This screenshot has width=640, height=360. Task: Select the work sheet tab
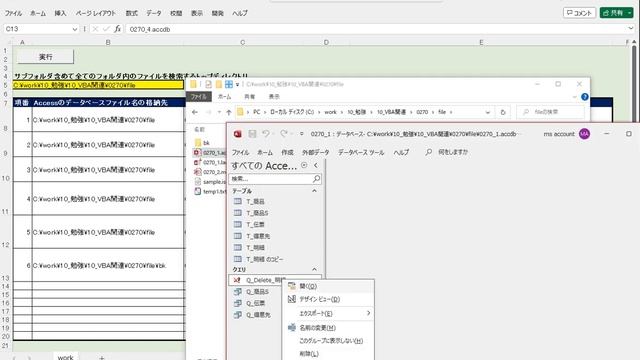tap(65, 357)
